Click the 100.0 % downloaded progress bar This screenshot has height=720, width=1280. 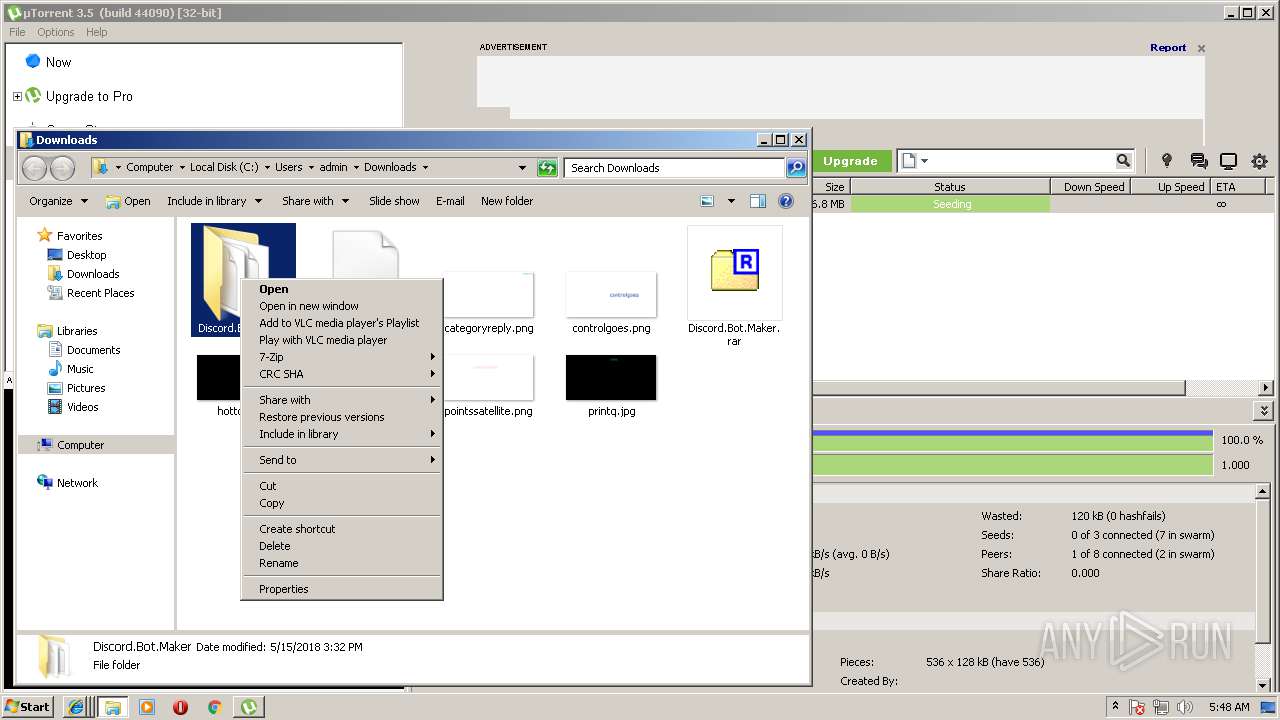1012,439
